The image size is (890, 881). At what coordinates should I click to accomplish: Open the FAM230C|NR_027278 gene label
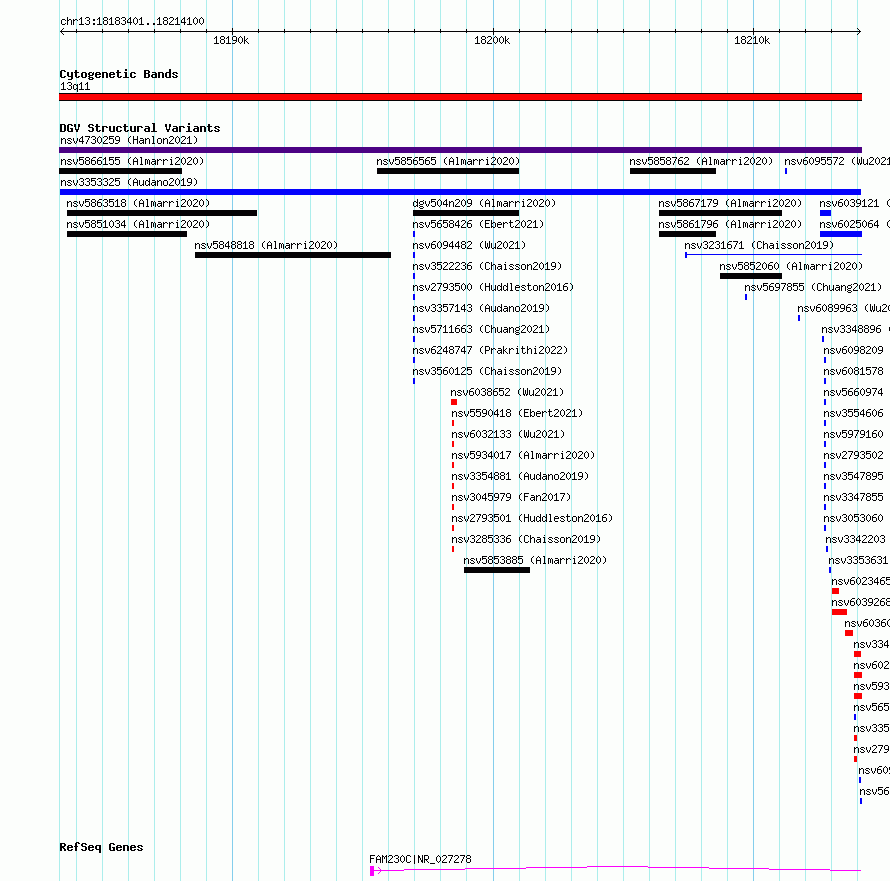pos(420,859)
